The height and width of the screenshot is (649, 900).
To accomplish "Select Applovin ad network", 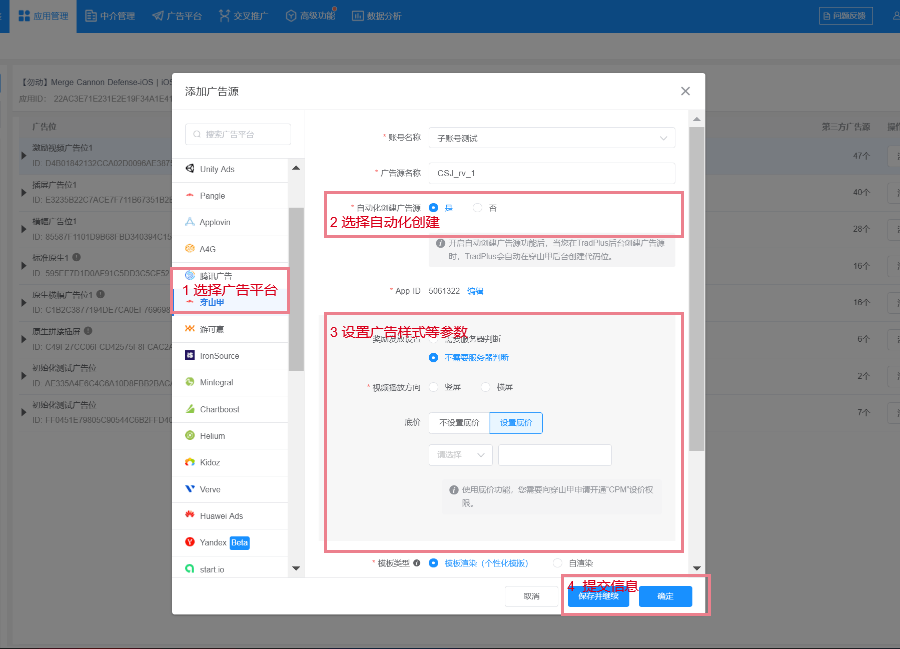I will (214, 222).
